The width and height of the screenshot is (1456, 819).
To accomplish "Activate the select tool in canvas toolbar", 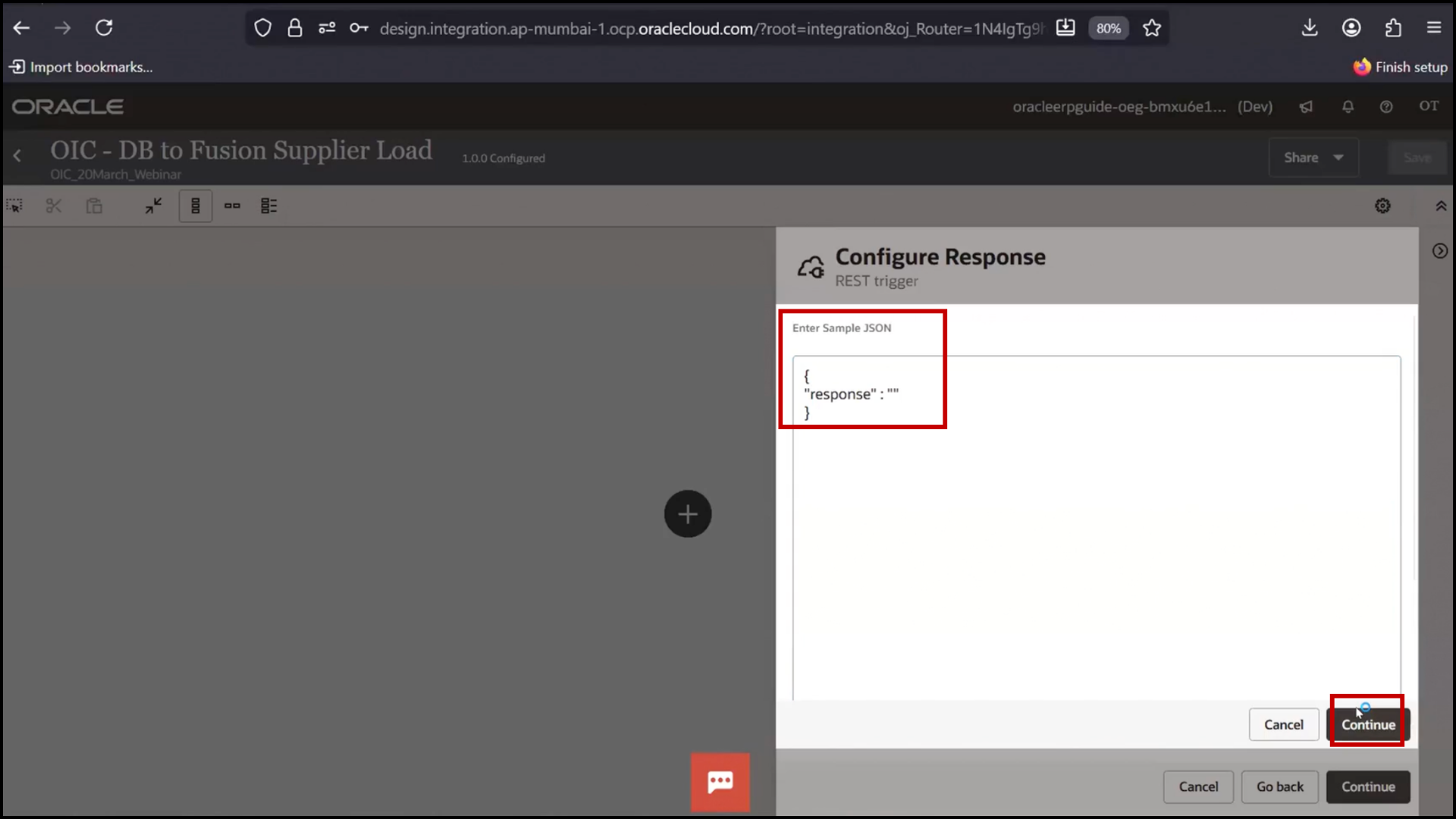I will tap(14, 206).
